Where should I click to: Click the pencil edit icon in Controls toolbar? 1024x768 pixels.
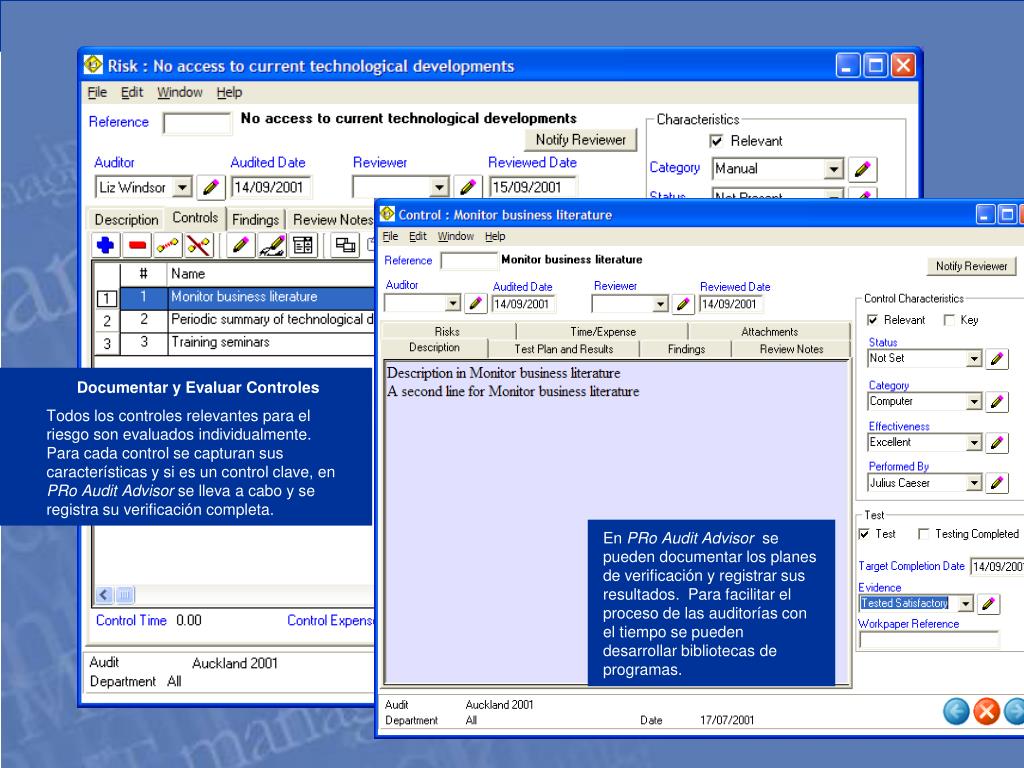[x=240, y=246]
